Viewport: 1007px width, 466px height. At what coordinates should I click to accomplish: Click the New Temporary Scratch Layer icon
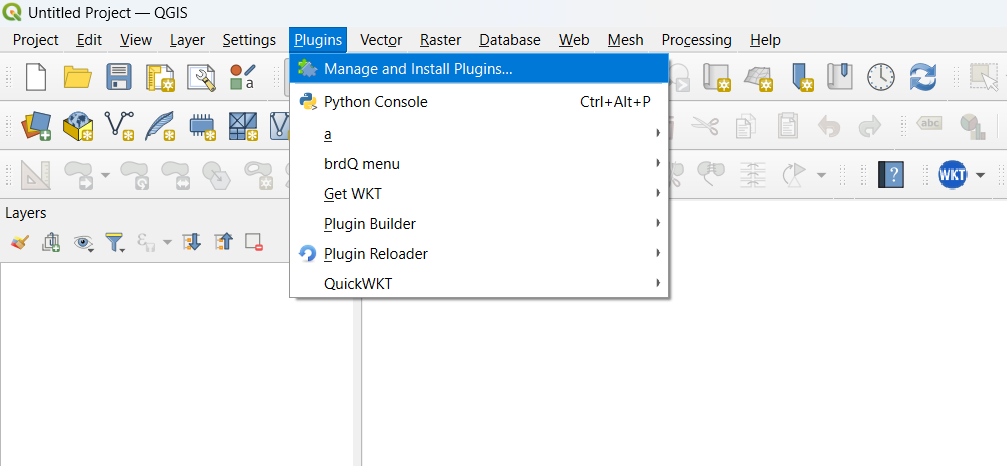[202, 126]
